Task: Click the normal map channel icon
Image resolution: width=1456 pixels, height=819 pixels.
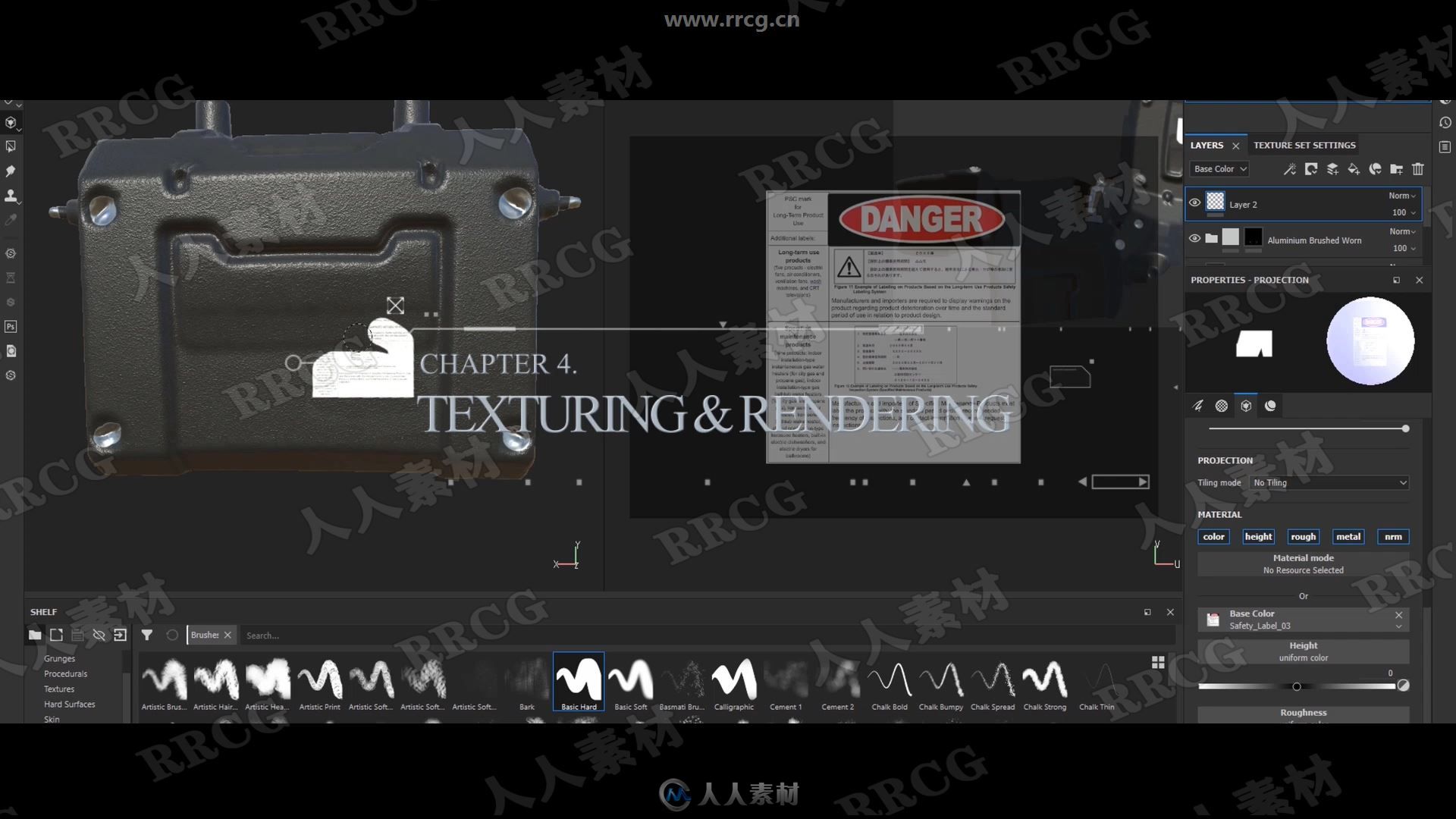Action: 1393,536
